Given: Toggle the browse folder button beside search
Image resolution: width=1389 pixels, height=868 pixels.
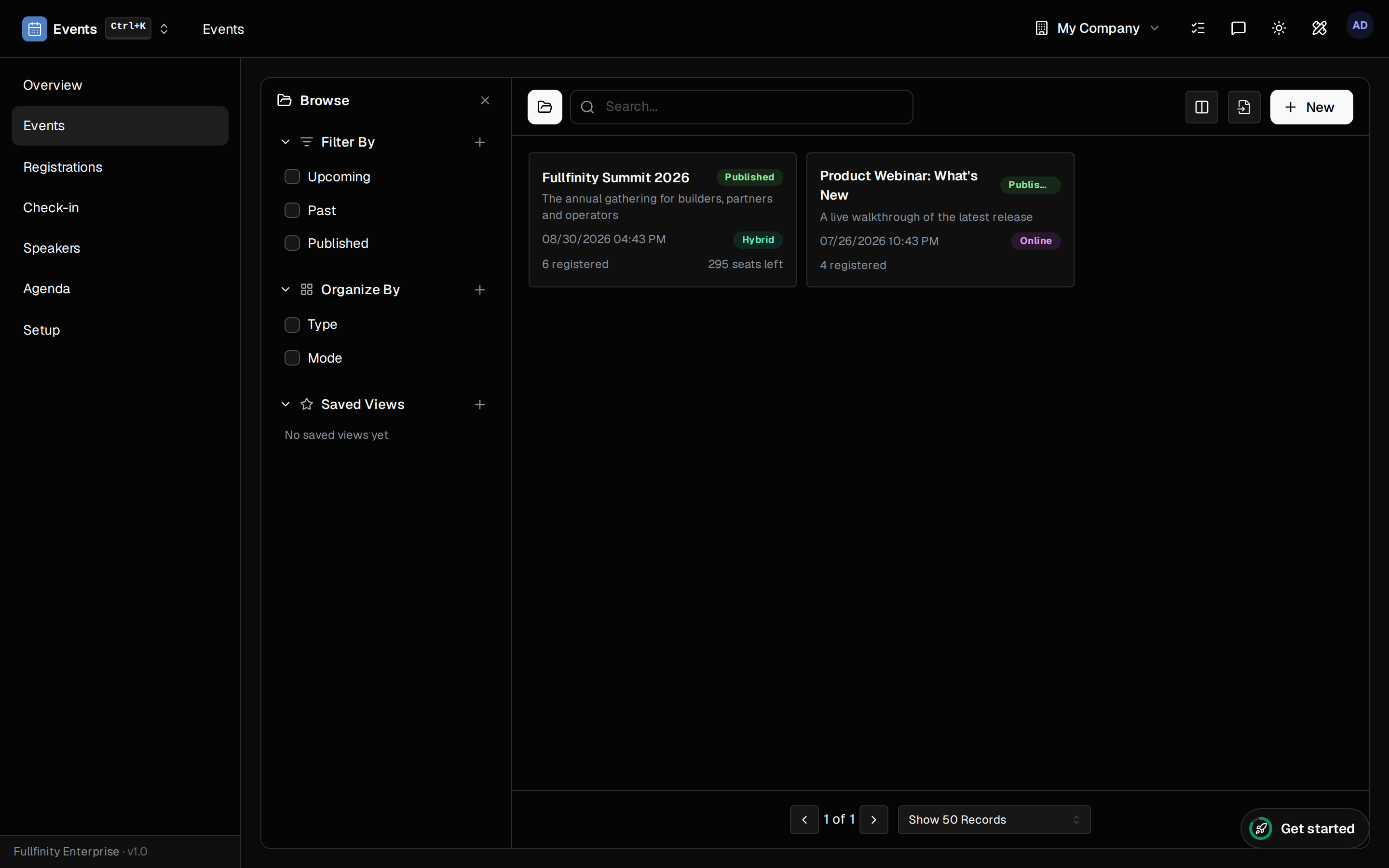Looking at the screenshot, I should [545, 107].
